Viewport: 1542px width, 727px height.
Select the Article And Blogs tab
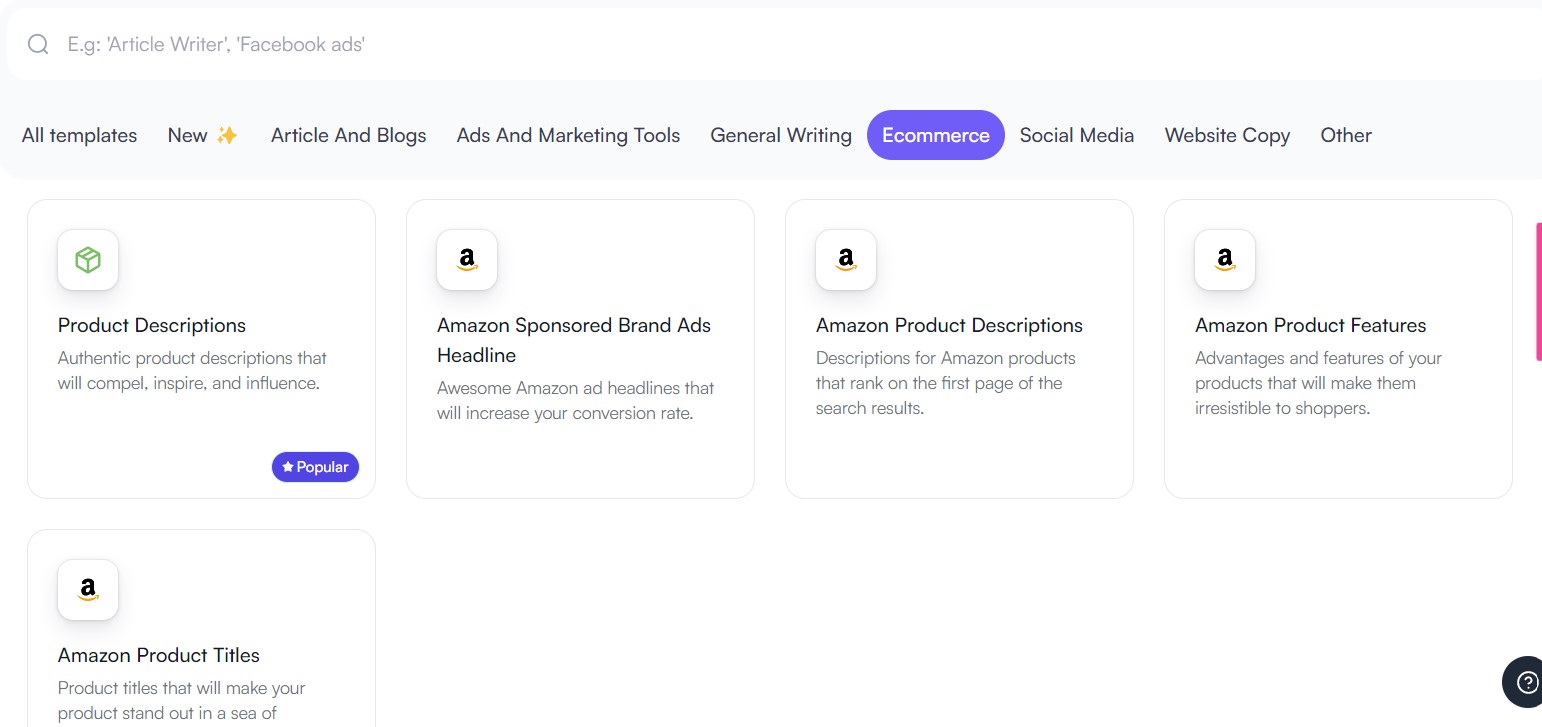[x=348, y=135]
